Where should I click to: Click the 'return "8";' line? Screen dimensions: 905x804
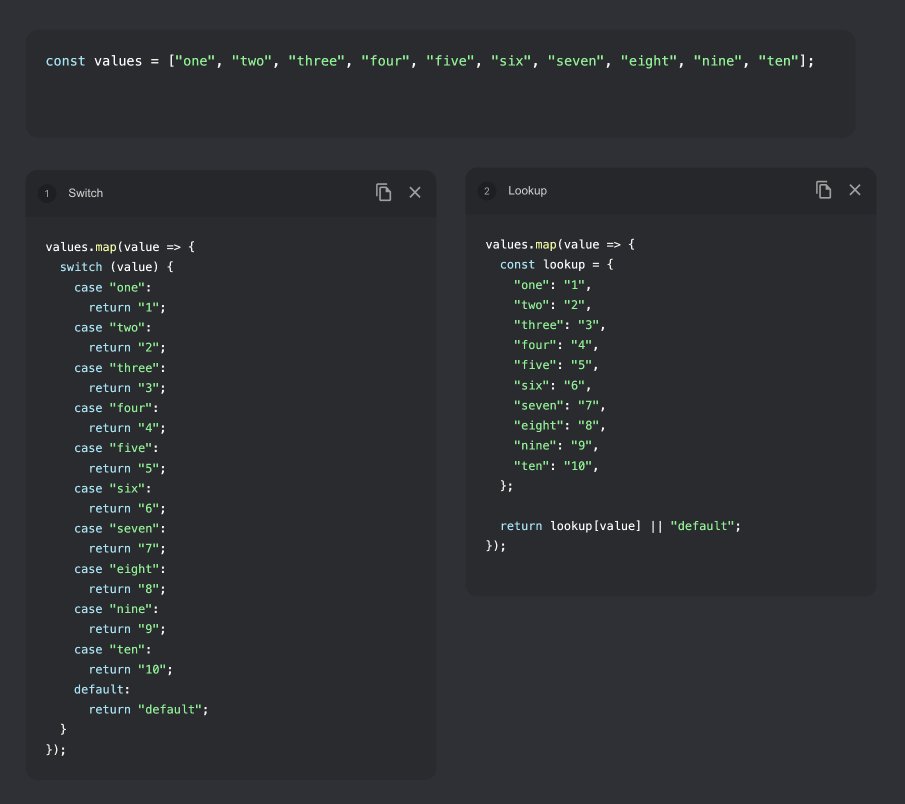[127, 589]
